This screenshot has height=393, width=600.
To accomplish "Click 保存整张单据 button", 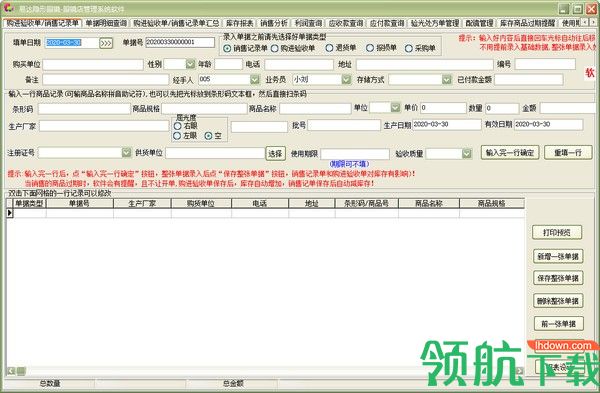I will coord(558,278).
